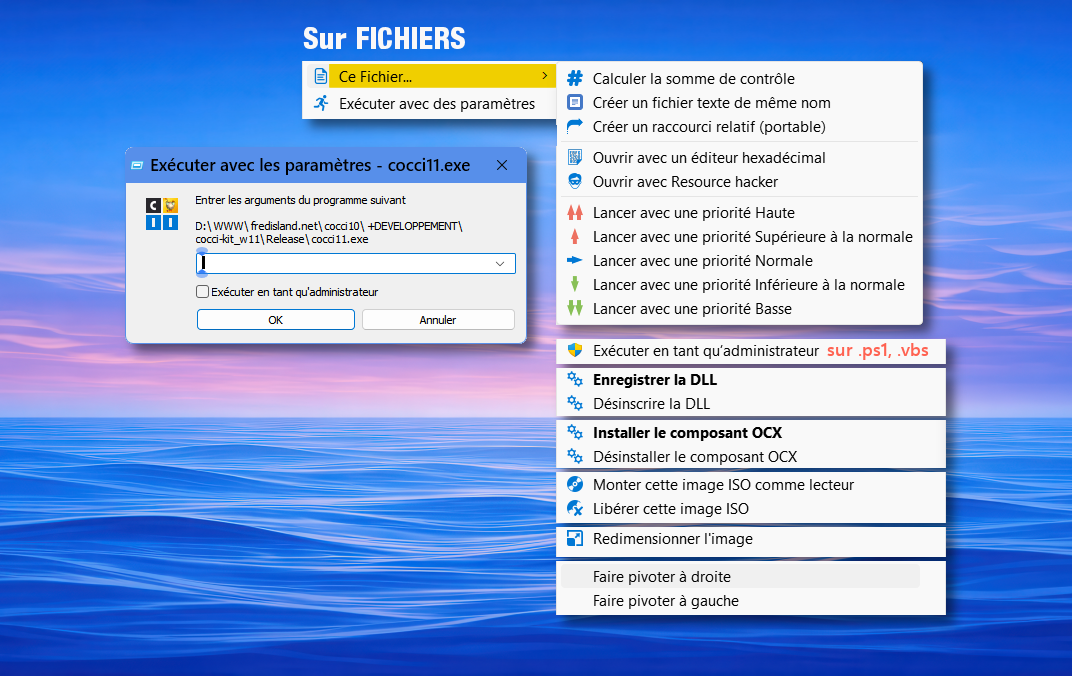
Task: Click the resize image icon
Action: [575, 538]
